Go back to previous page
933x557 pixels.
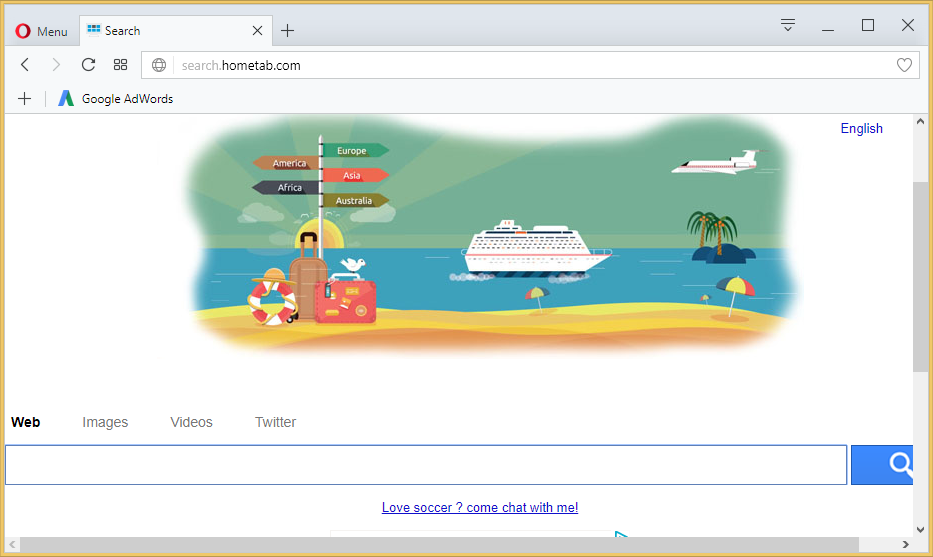(25, 64)
